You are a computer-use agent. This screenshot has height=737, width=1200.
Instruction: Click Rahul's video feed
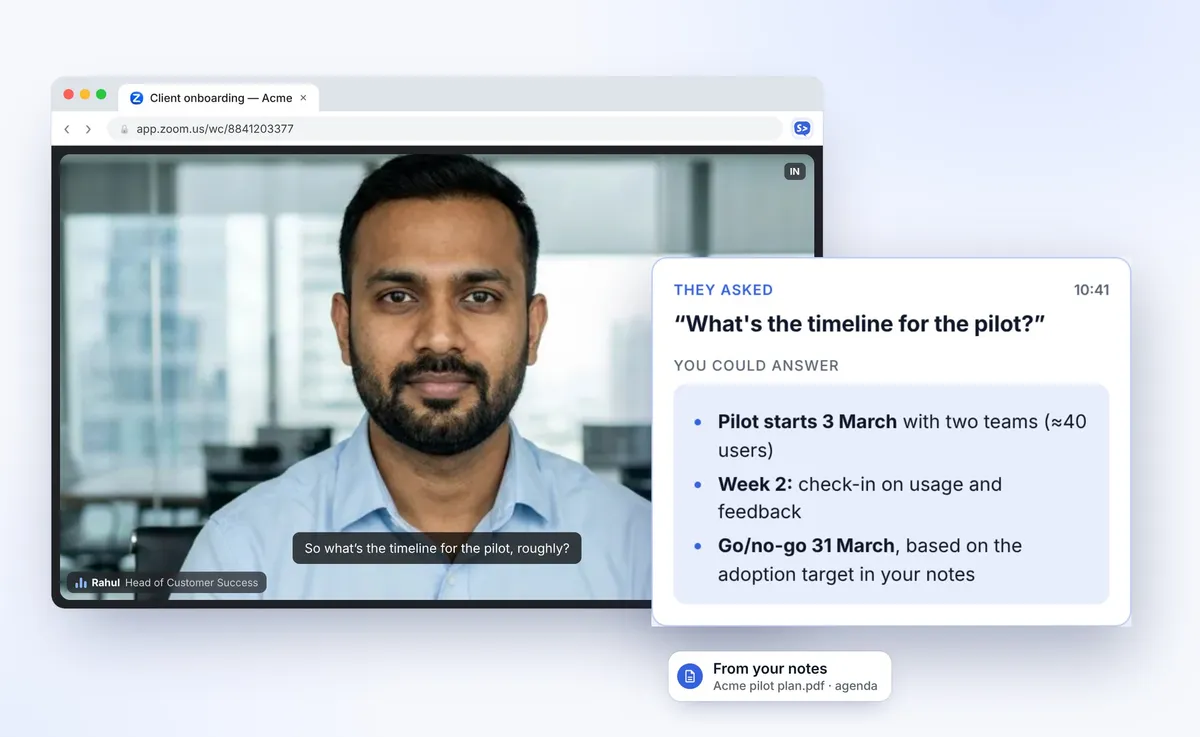click(x=437, y=377)
